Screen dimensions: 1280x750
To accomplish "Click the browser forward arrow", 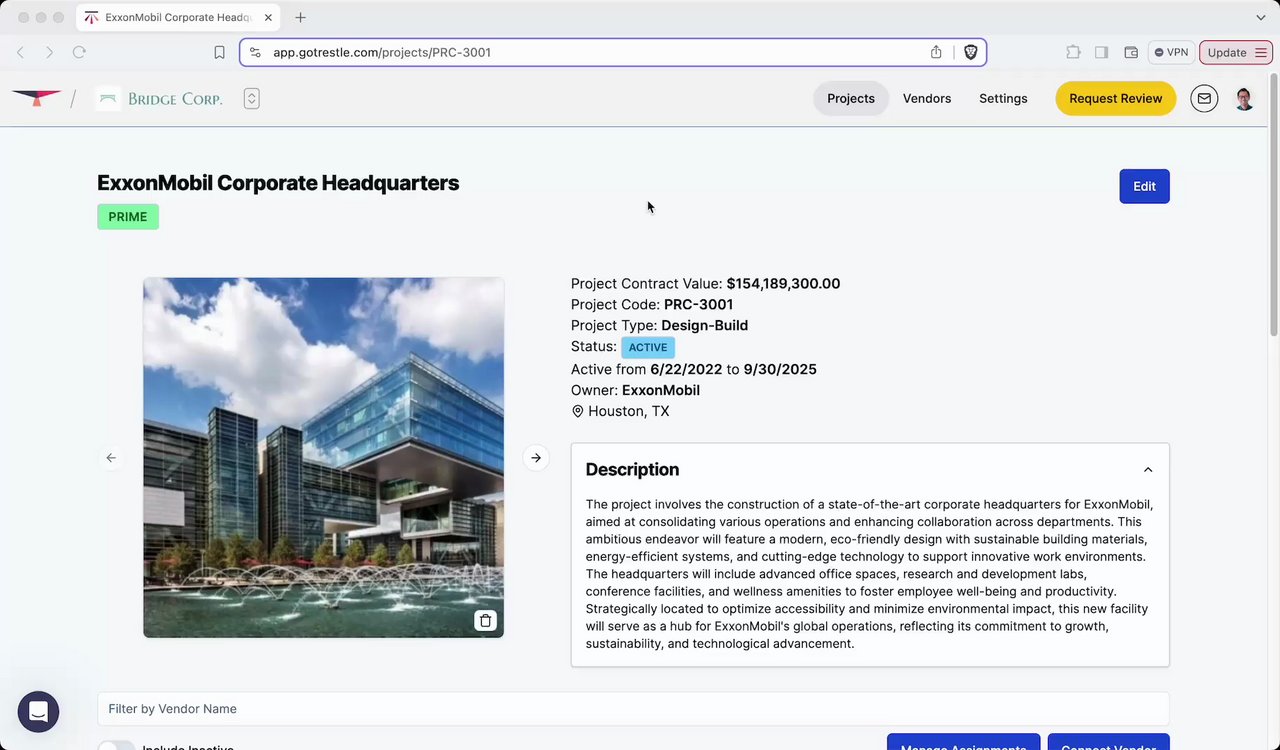I will tap(49, 52).
